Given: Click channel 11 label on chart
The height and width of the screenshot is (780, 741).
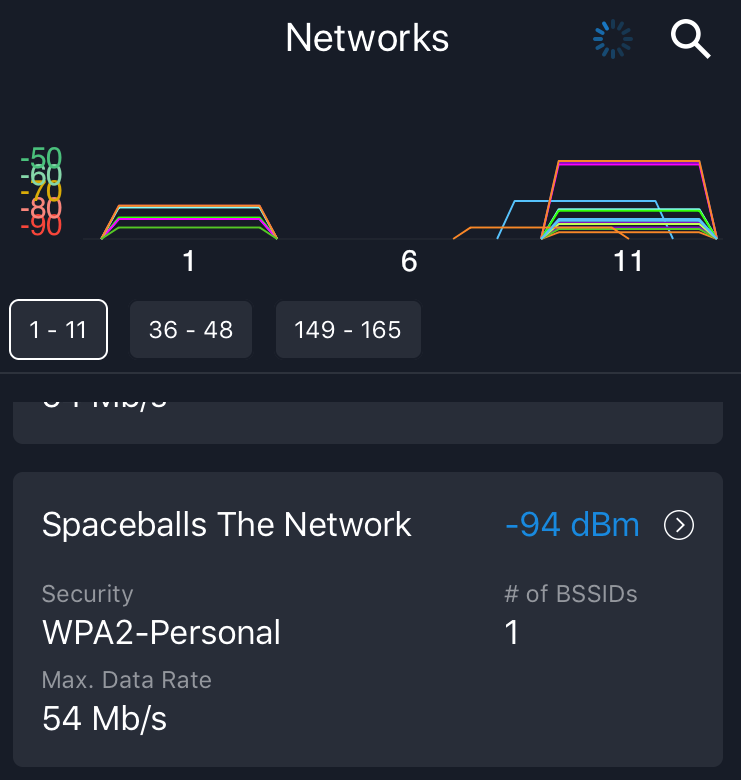Looking at the screenshot, I should click(x=628, y=261).
